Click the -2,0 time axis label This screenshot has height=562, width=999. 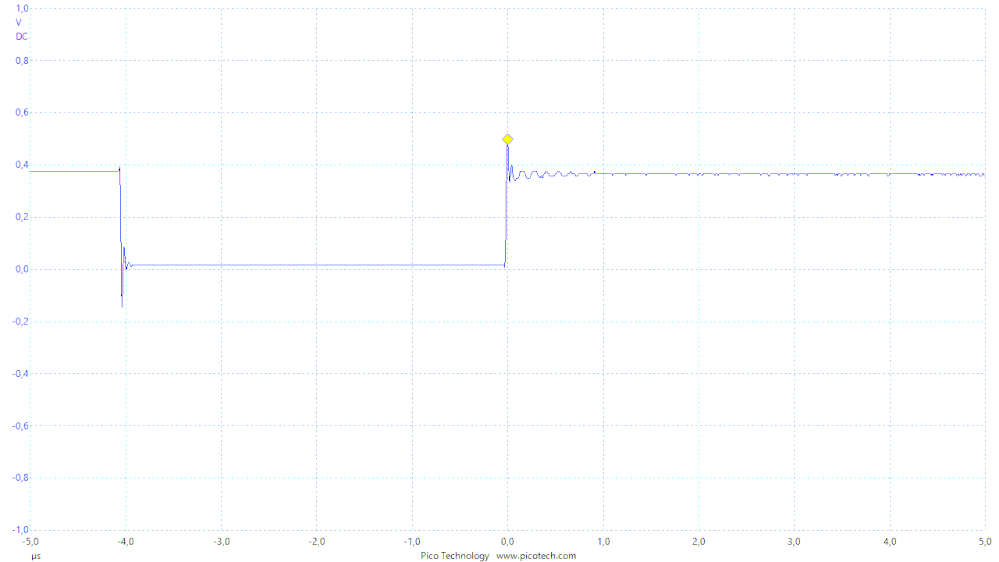coord(317,542)
